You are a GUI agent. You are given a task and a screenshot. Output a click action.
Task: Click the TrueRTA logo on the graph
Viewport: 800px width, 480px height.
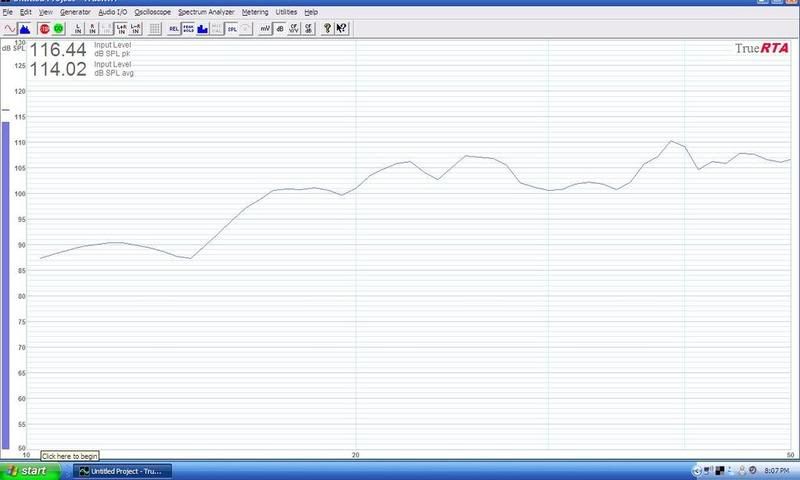762,48
